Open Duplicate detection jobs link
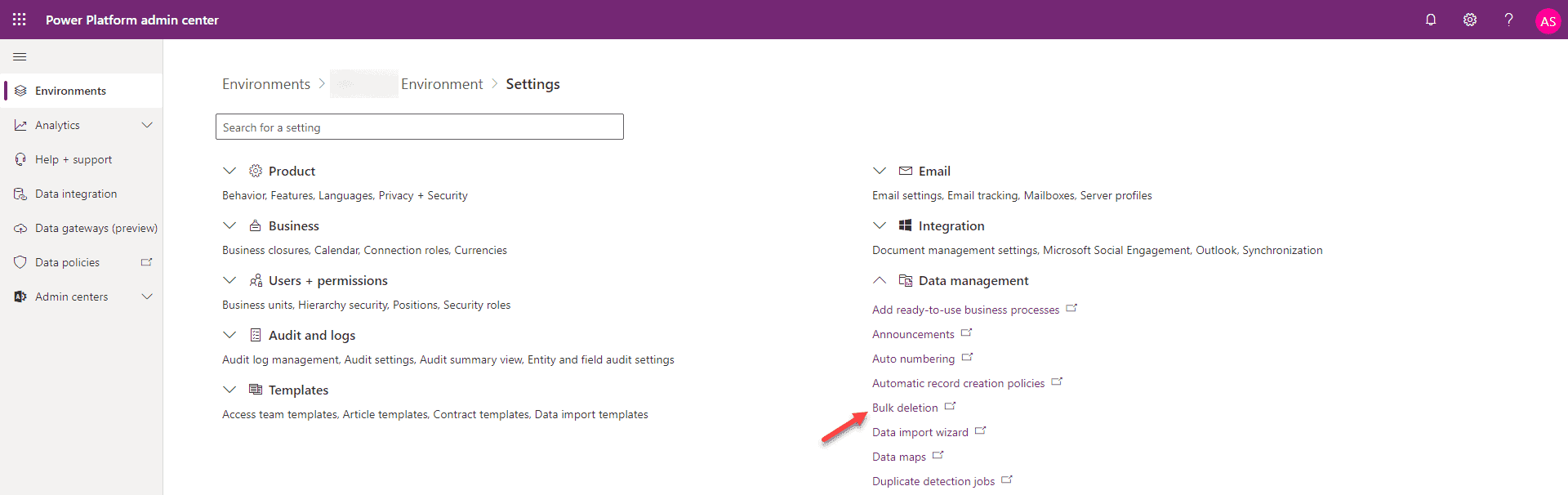Viewport: 1568px width, 495px height. pos(933,481)
